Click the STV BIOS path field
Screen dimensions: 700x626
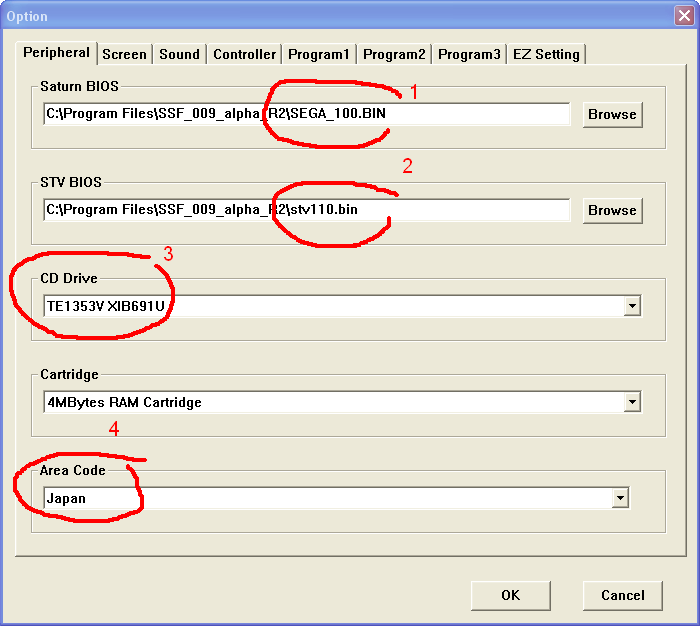tap(305, 210)
